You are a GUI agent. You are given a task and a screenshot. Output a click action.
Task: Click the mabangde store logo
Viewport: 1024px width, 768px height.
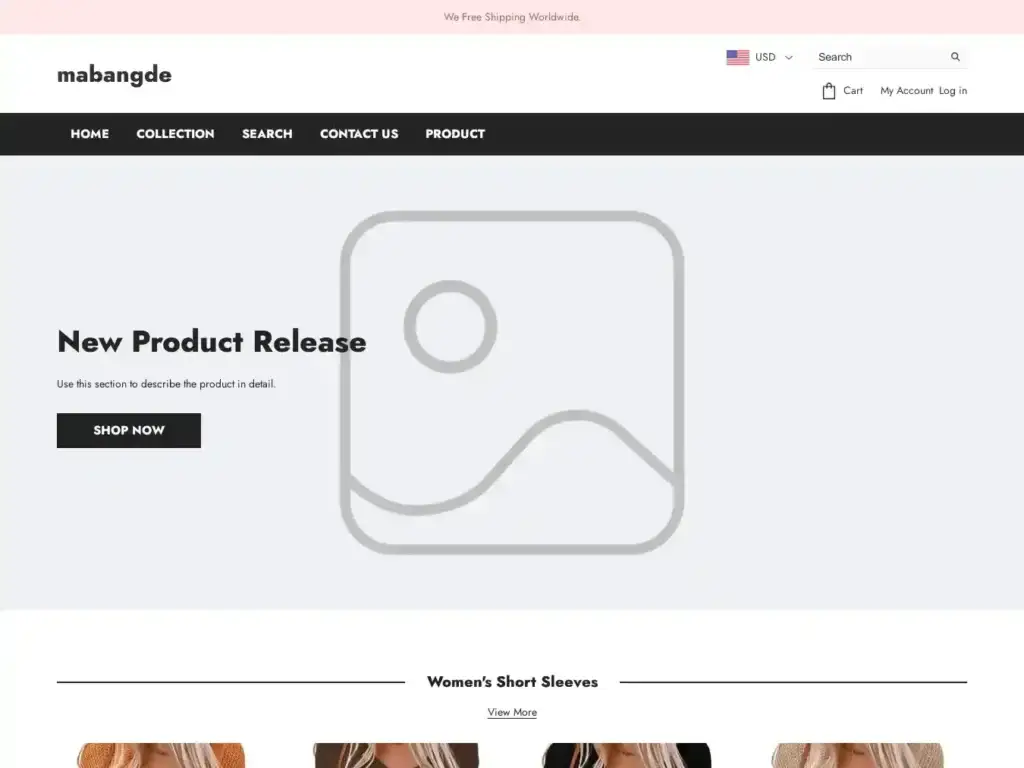(x=114, y=74)
